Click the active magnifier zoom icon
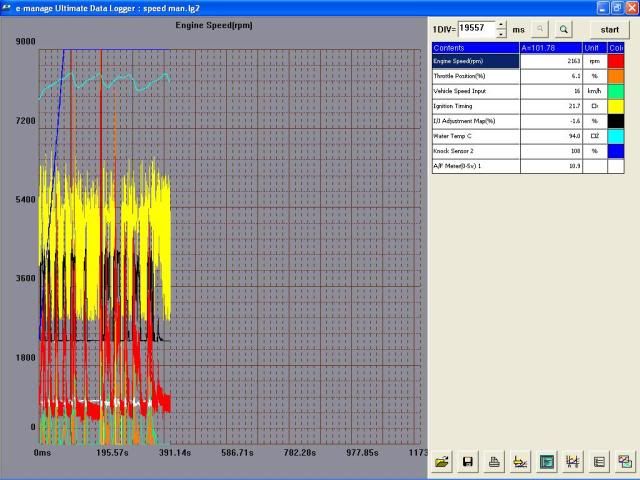 (x=563, y=29)
